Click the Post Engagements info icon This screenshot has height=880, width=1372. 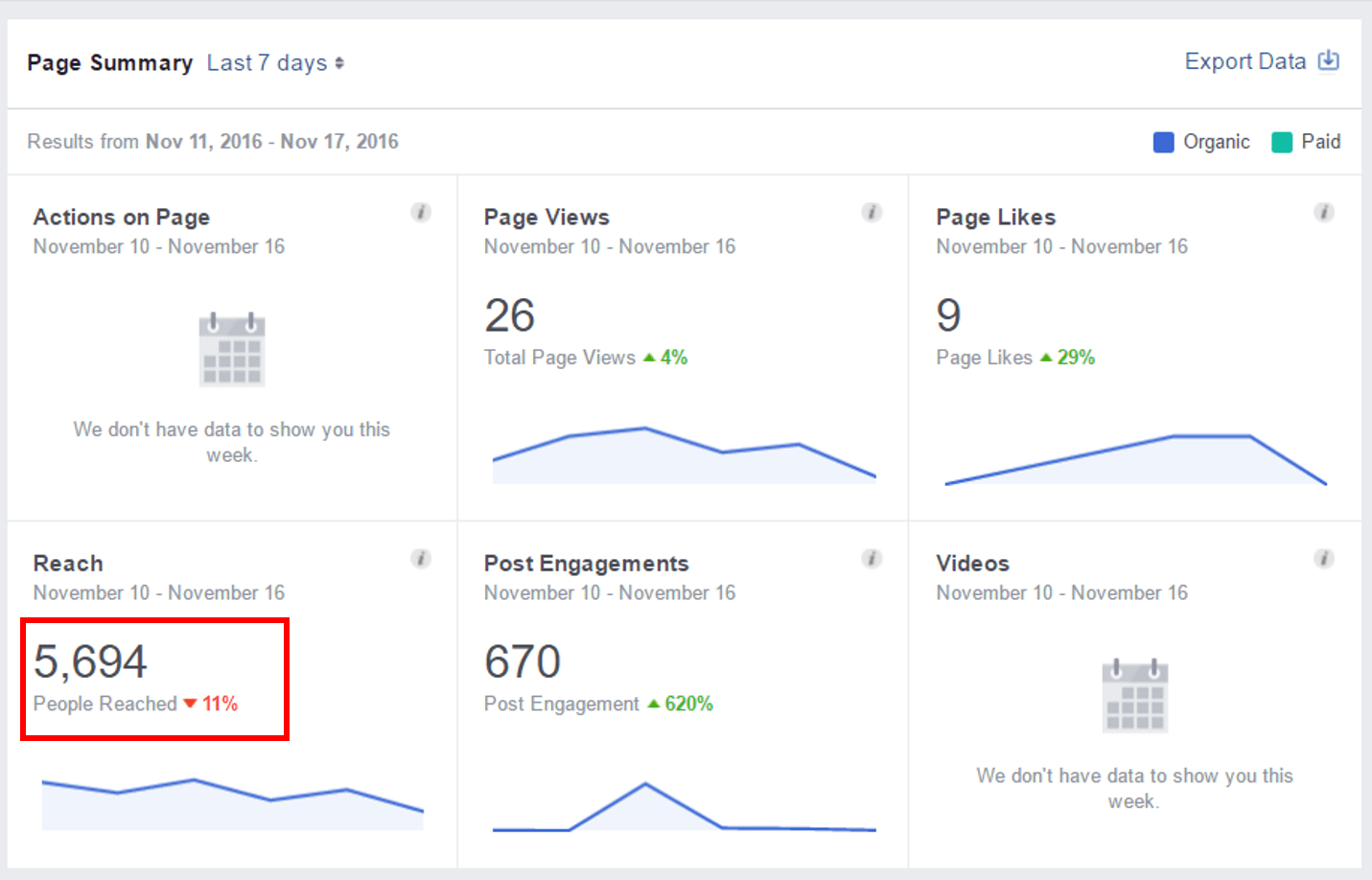[x=872, y=558]
